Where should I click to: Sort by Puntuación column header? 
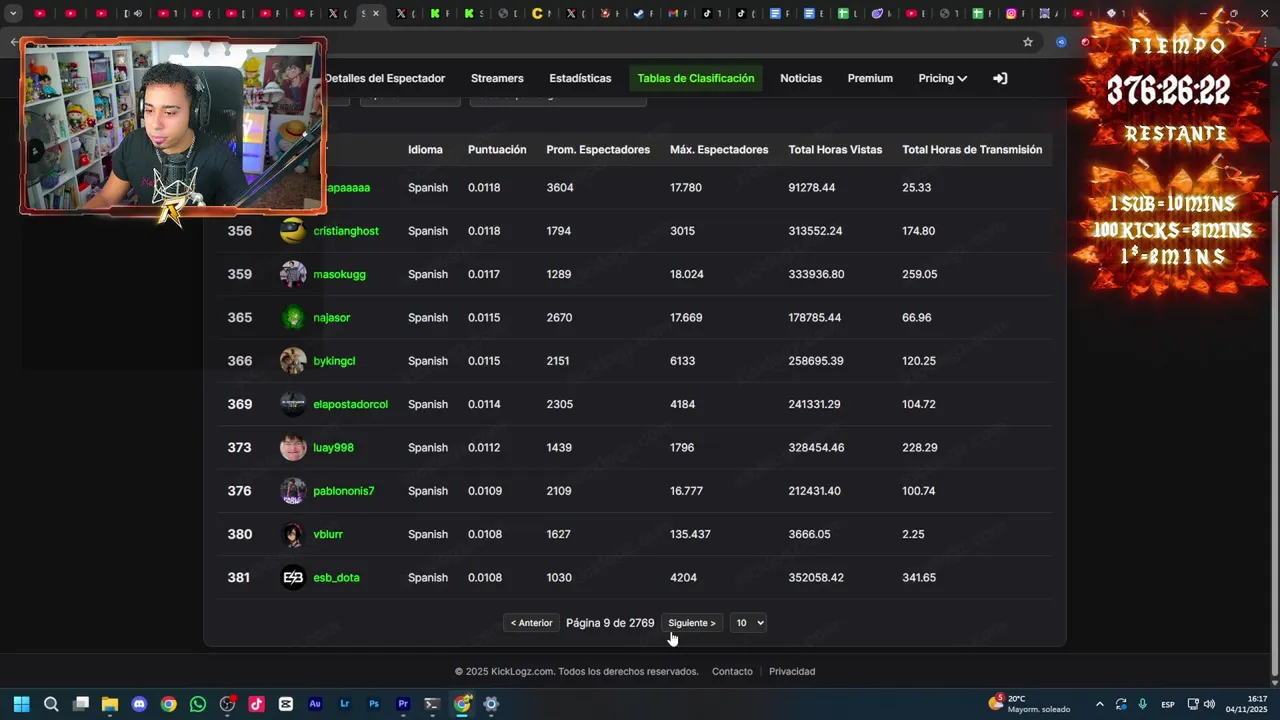click(497, 149)
